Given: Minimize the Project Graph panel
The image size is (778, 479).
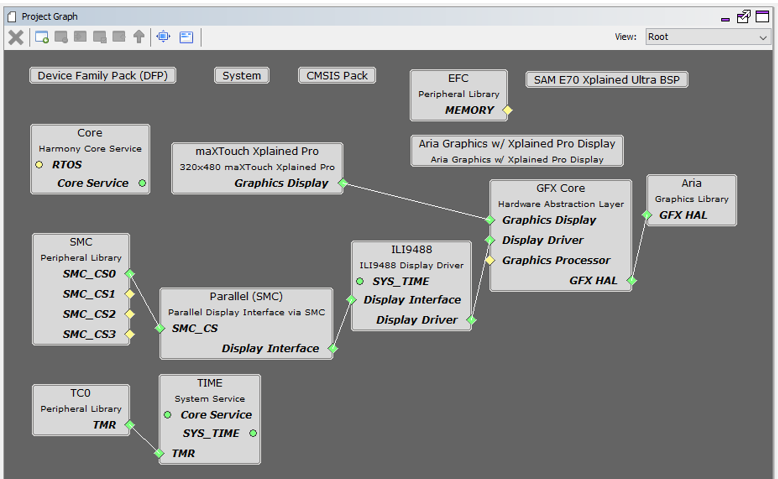Looking at the screenshot, I should 725,19.
